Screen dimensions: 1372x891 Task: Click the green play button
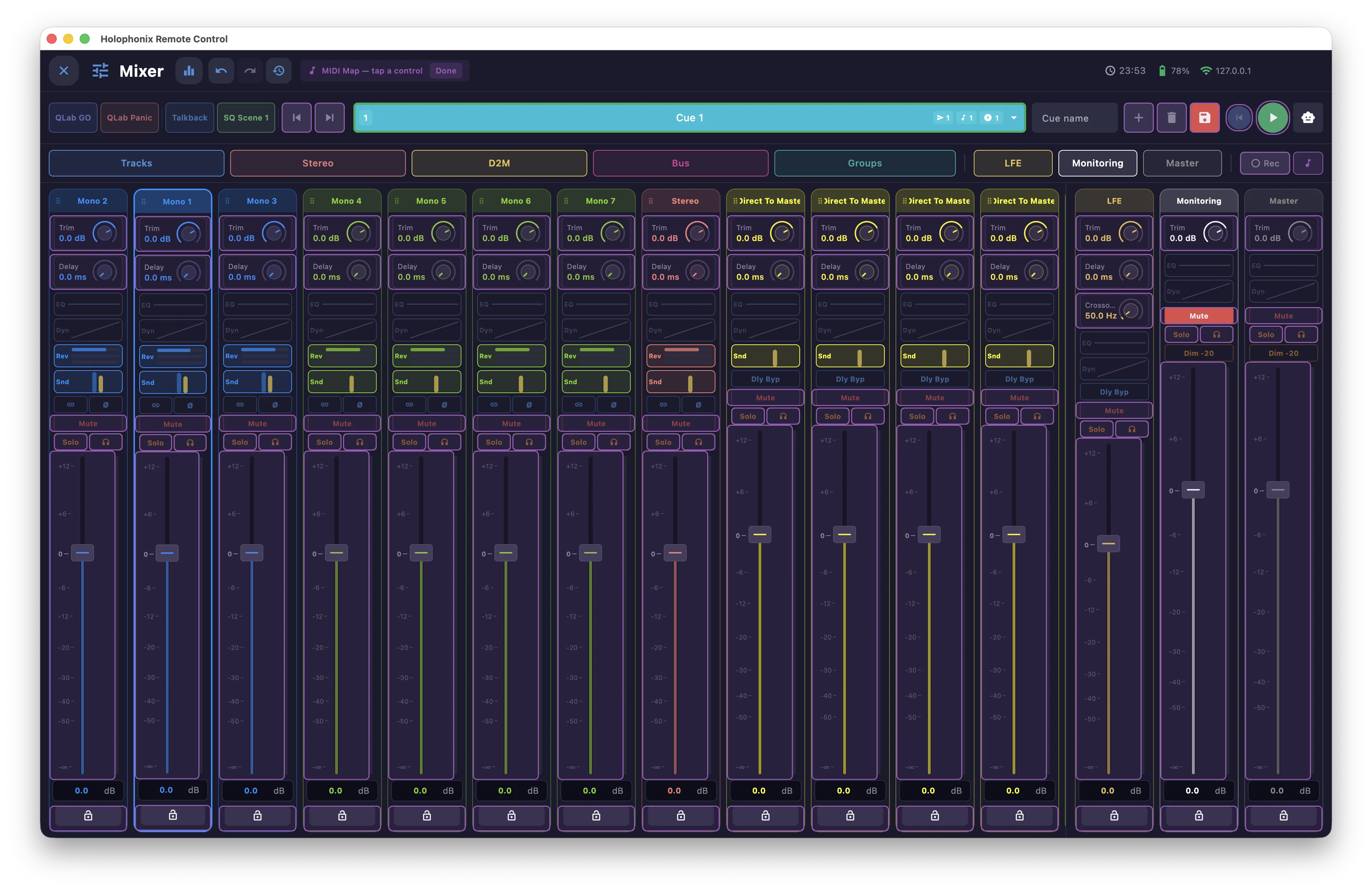tap(1273, 118)
